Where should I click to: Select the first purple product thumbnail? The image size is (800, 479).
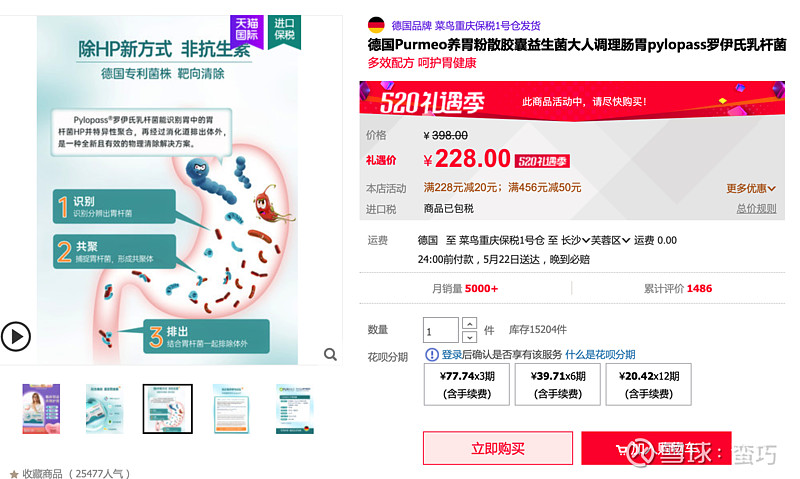[41, 409]
